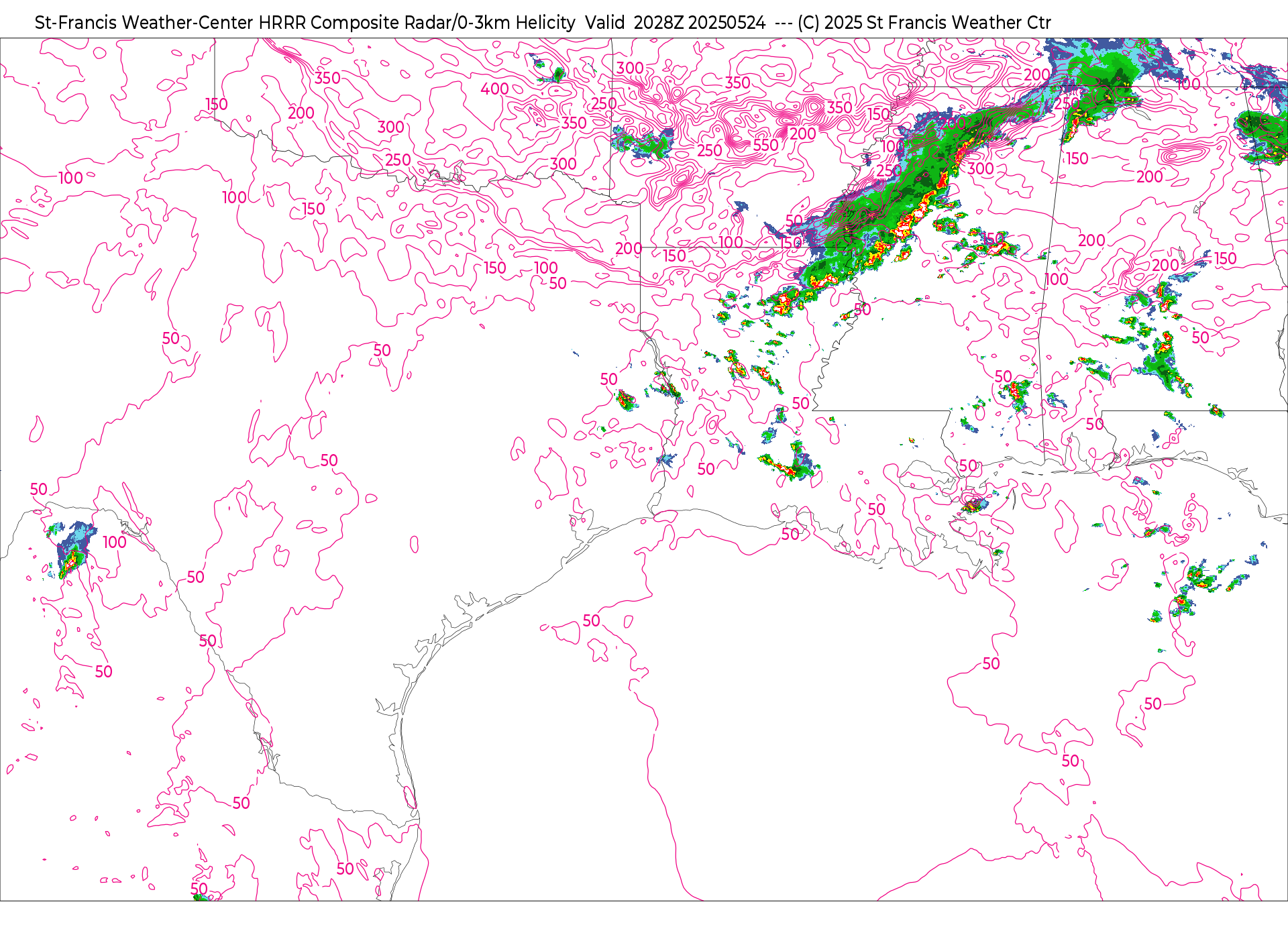Click the 400 helicity contour label
Screen dimensions: 1288x939
494,89
